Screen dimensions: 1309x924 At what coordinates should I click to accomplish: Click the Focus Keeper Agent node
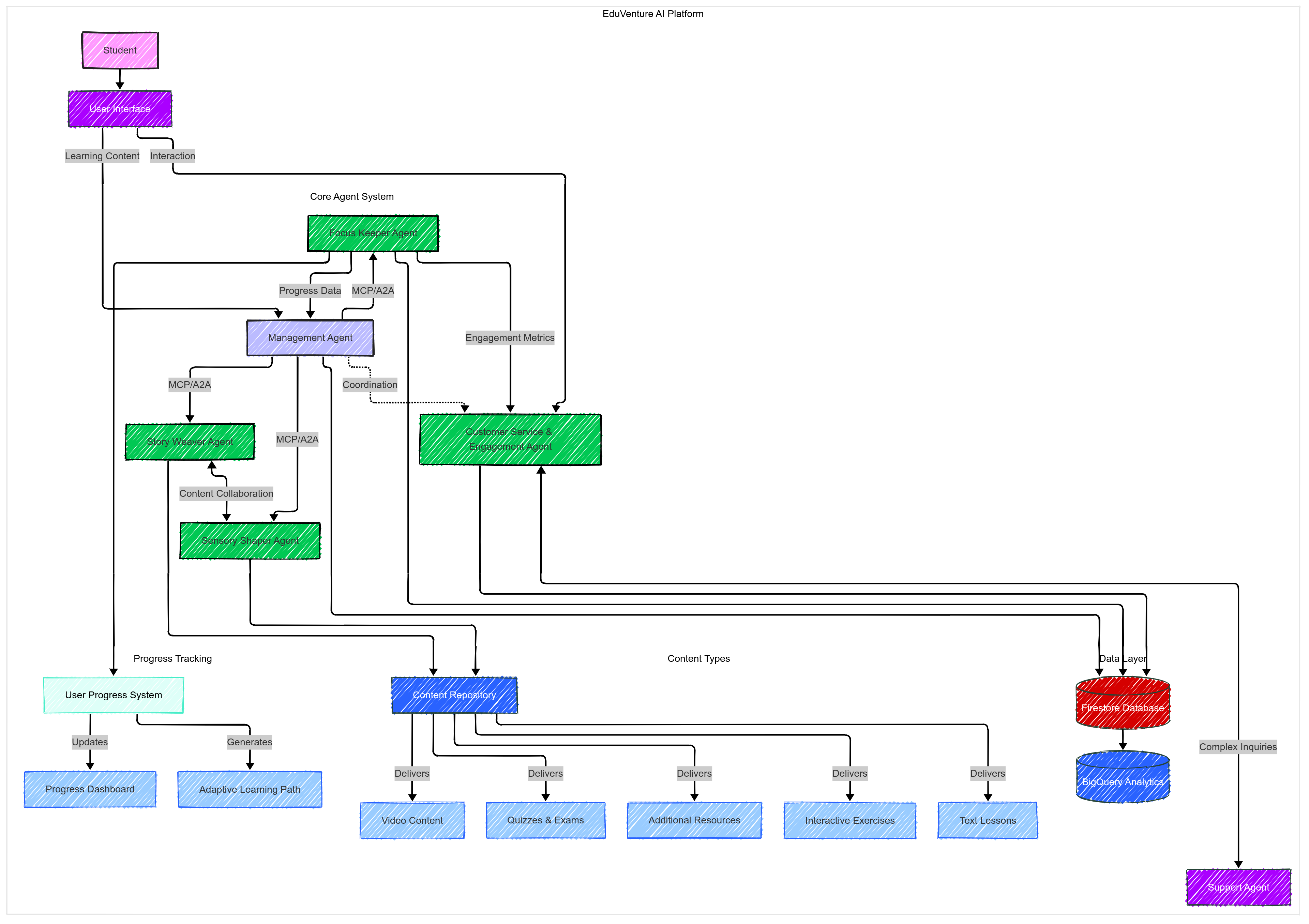(373, 233)
